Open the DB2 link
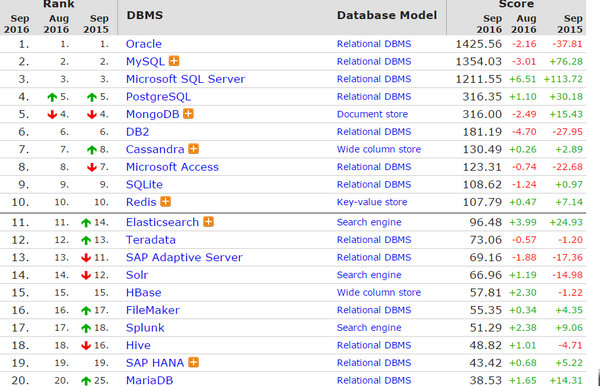Screen dimensions: 600x387 [137, 132]
